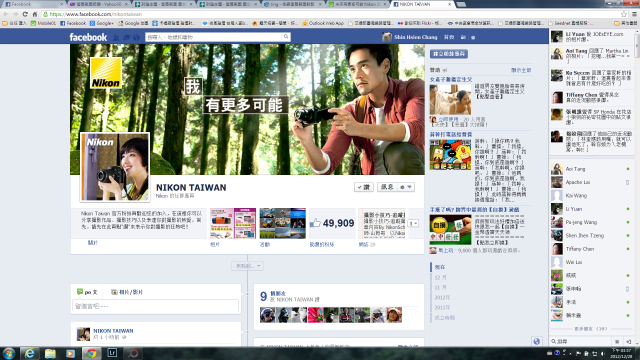This screenshot has height=360, width=640.
Task: Click the search magnifier button
Action: [x=286, y=37]
